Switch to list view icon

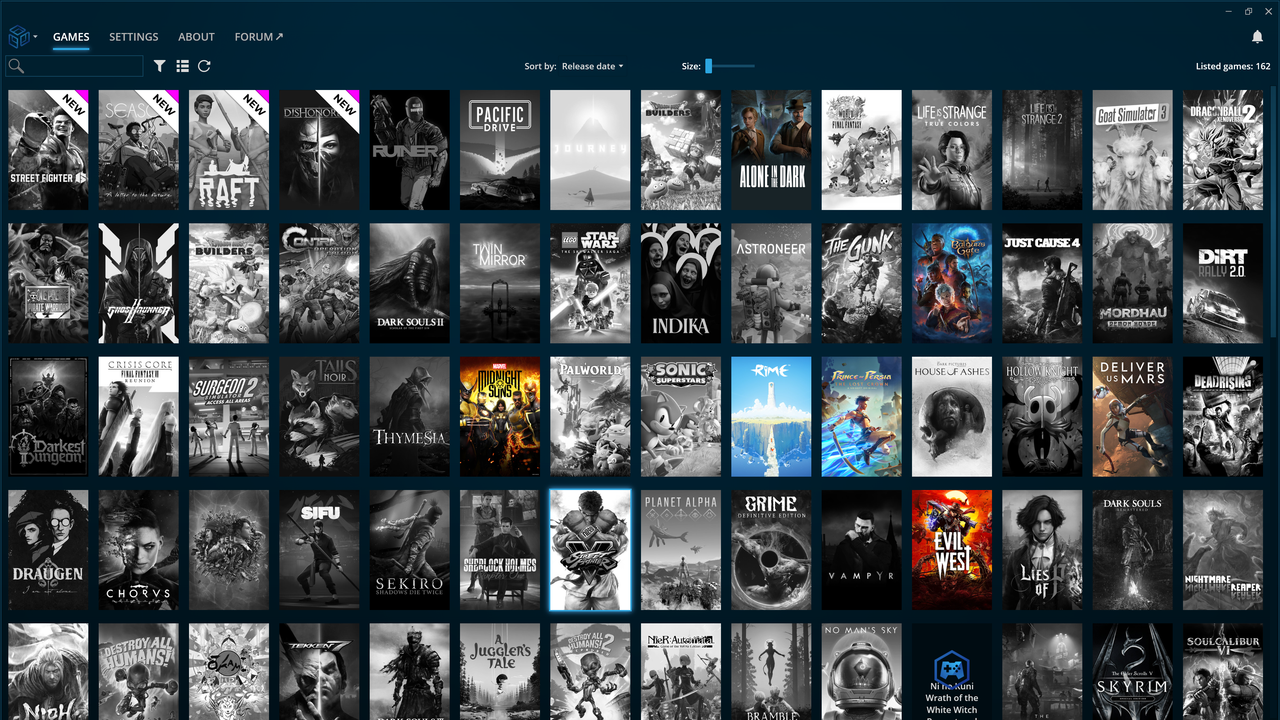[182, 66]
